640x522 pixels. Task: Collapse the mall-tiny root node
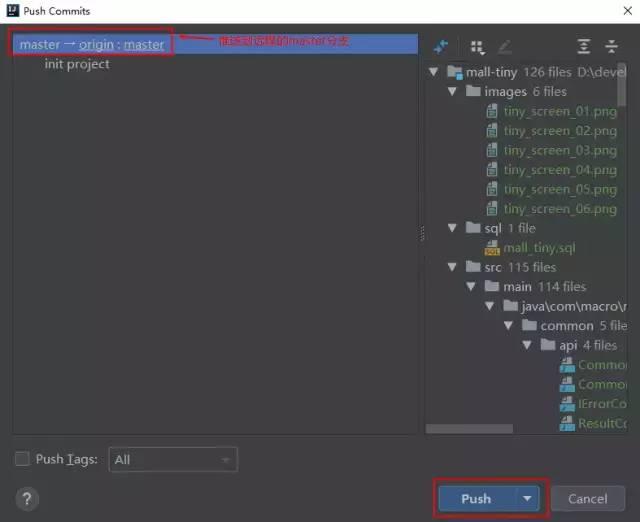coord(433,72)
